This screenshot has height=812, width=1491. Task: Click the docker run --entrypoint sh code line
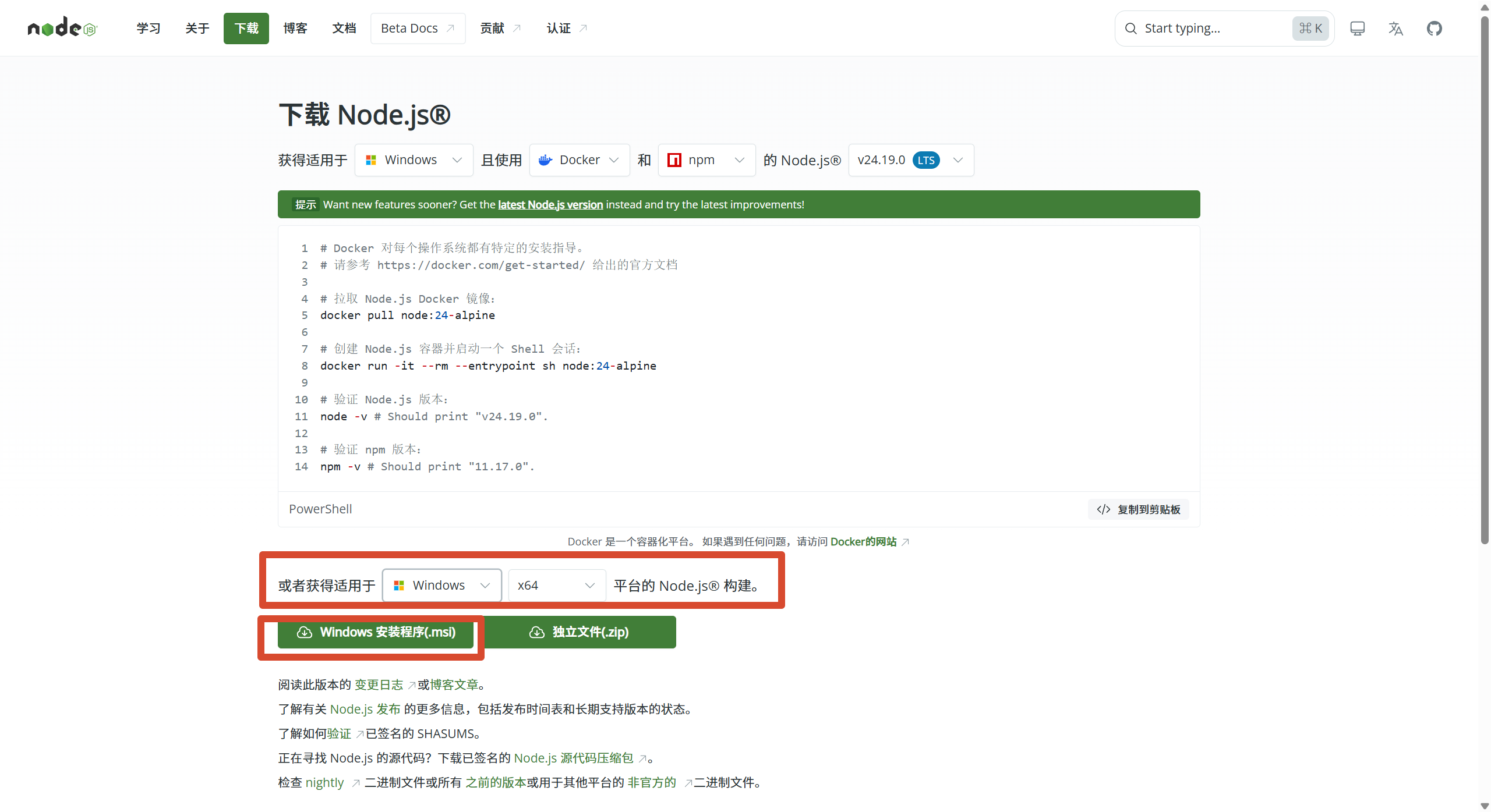tap(488, 366)
